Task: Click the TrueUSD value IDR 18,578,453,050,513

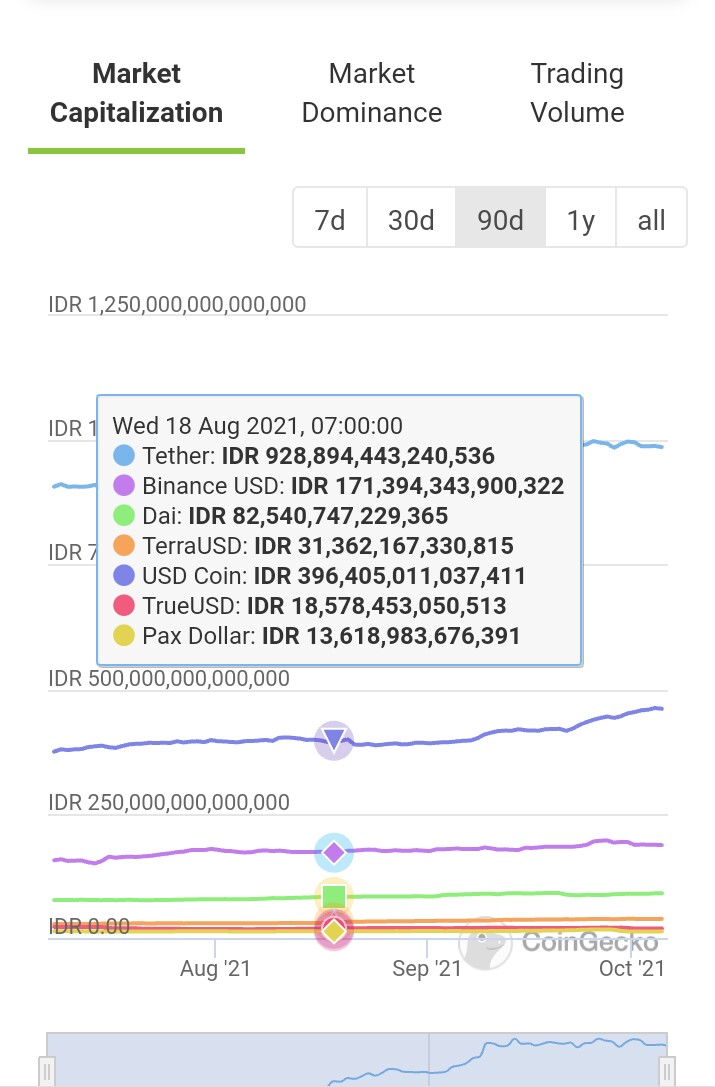Action: pyautogui.click(x=377, y=605)
